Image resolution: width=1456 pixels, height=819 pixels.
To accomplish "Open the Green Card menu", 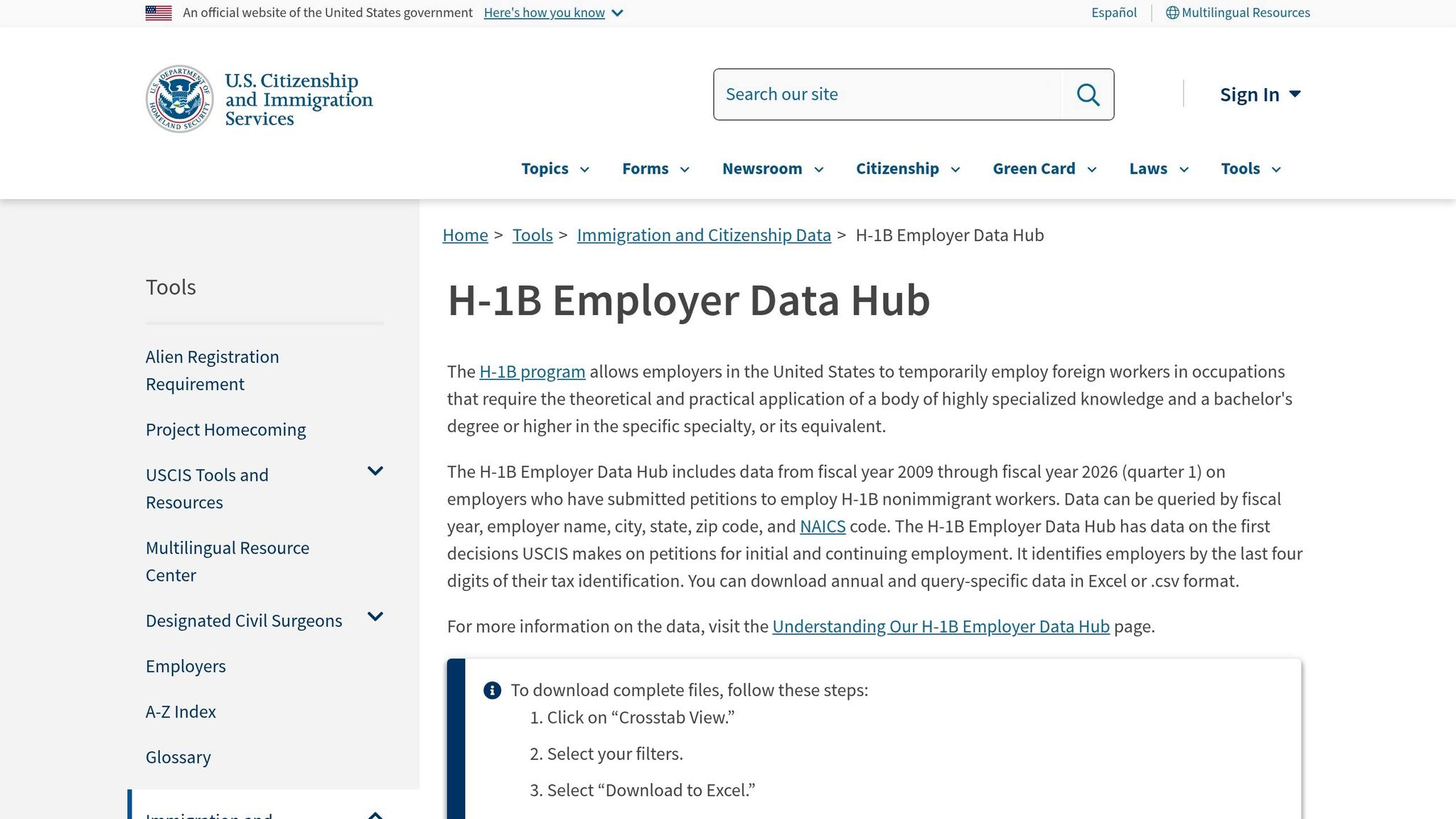I will 1043,168.
